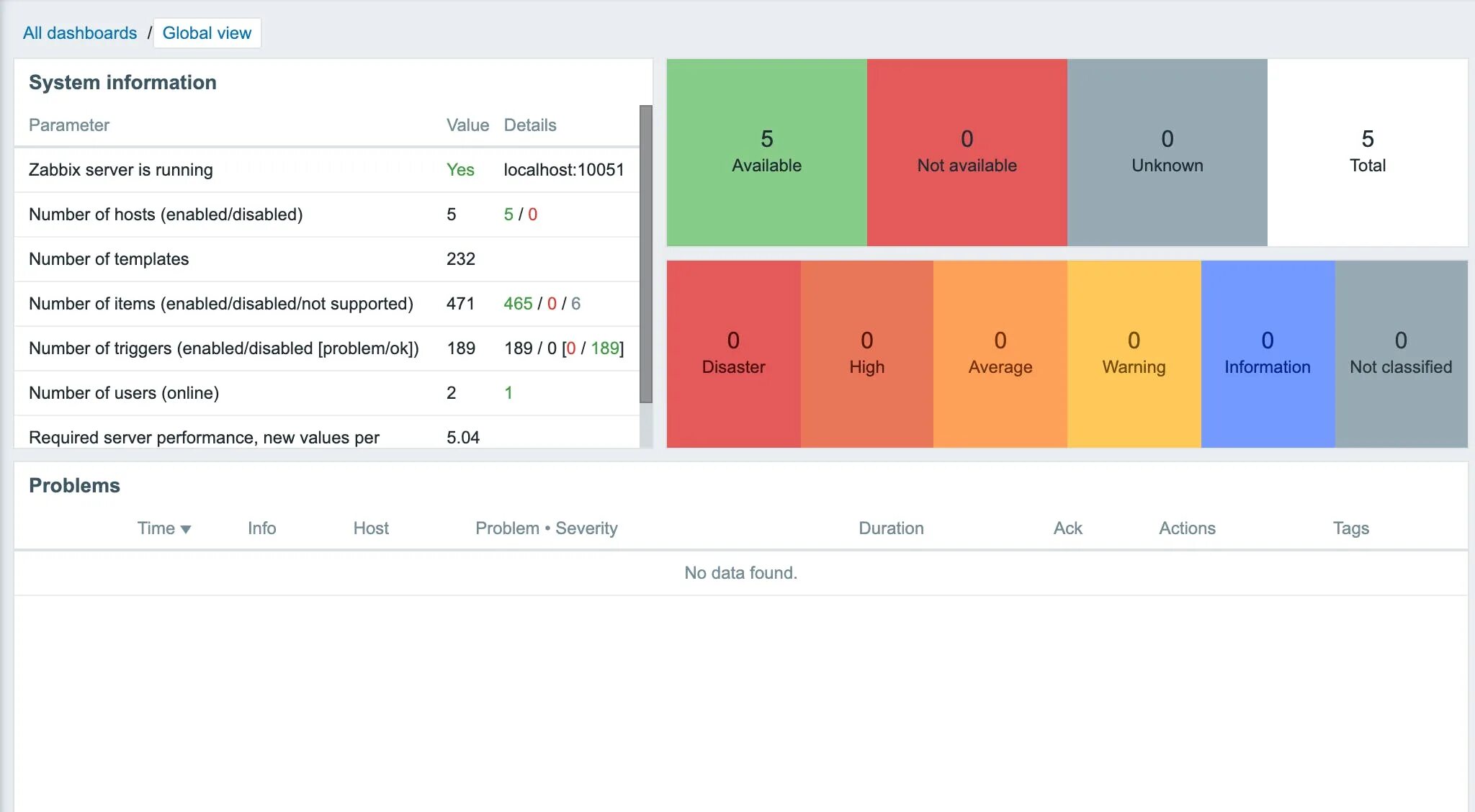The width and height of the screenshot is (1475, 812).
Task: Click the green Available hosts tile
Action: click(766, 152)
